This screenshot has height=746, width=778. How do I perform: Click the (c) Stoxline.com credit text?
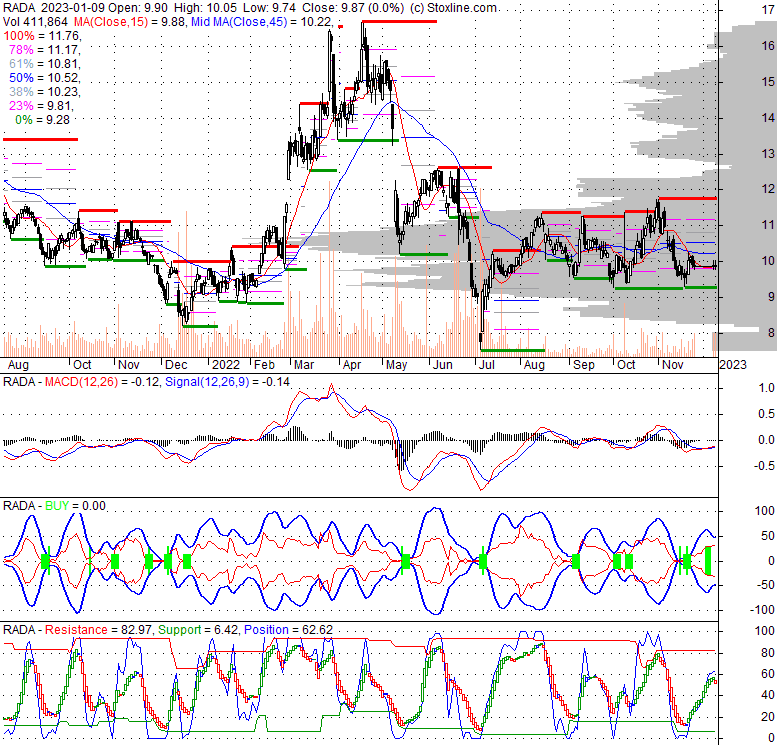[x=453, y=8]
